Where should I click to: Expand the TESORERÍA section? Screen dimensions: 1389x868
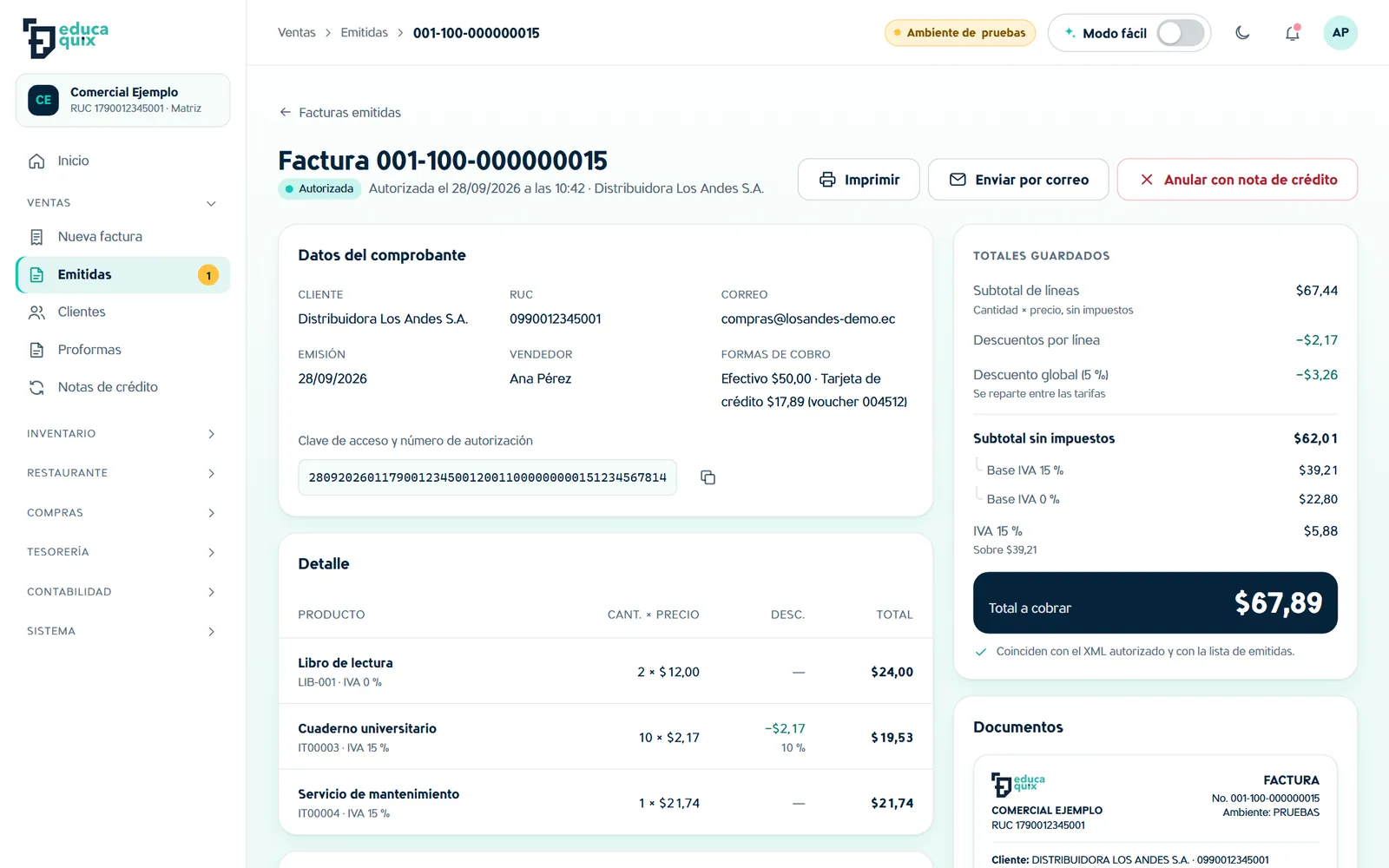(122, 552)
